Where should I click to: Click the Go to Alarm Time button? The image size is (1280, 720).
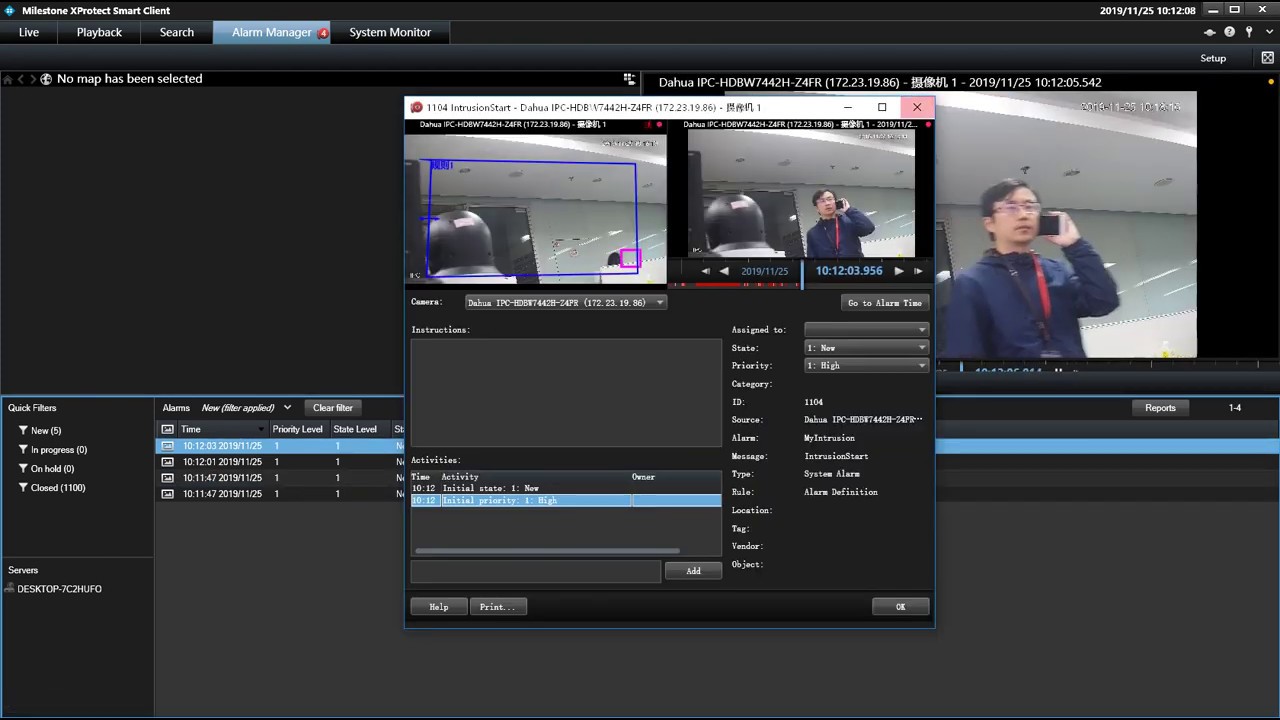[x=885, y=303]
